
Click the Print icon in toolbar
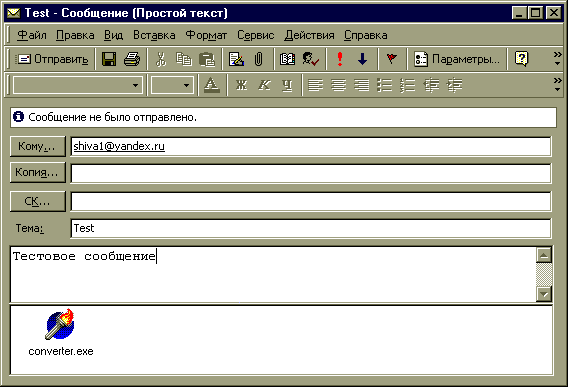132,59
